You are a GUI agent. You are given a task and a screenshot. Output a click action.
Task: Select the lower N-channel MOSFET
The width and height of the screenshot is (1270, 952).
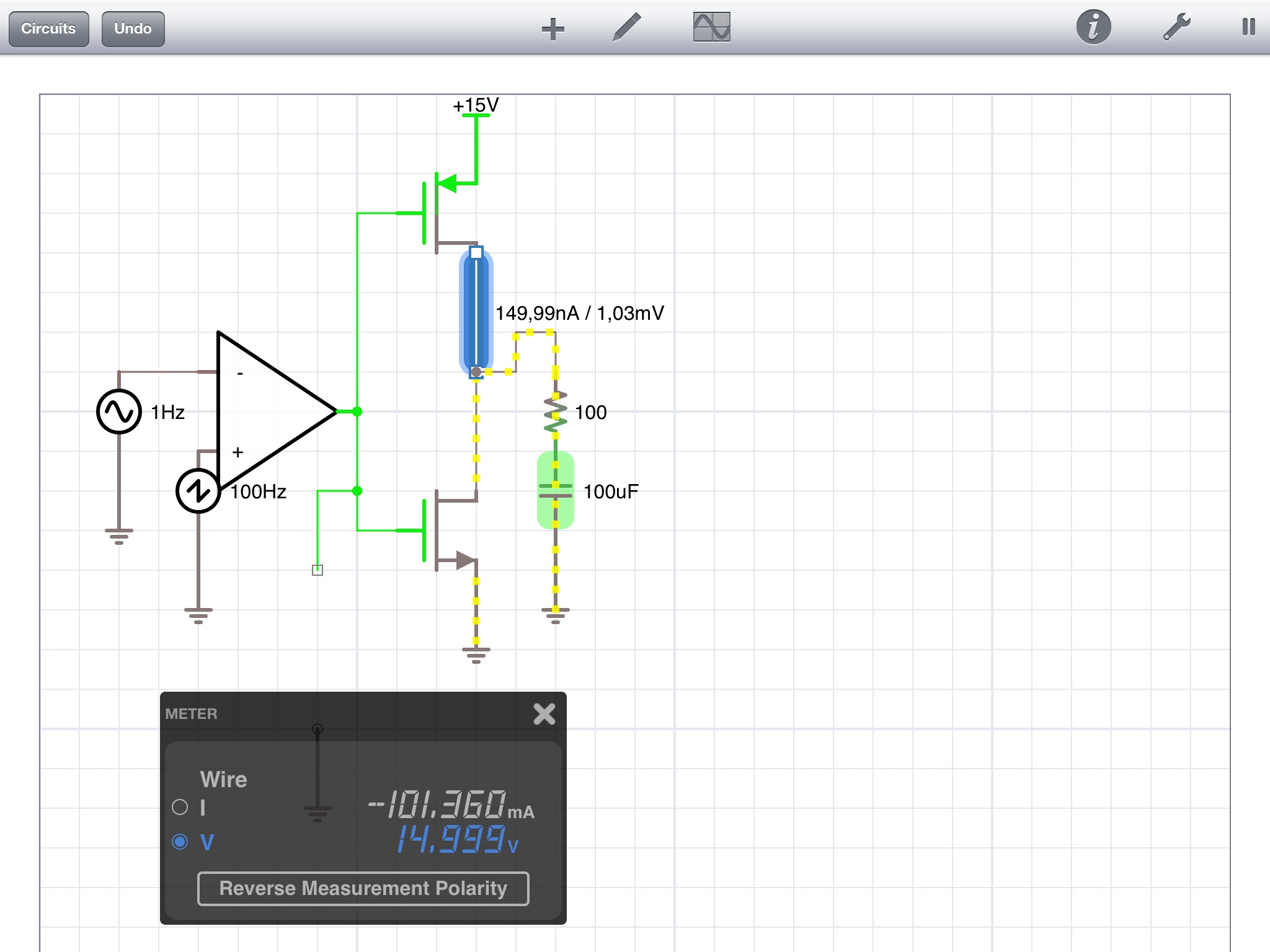coord(437,531)
